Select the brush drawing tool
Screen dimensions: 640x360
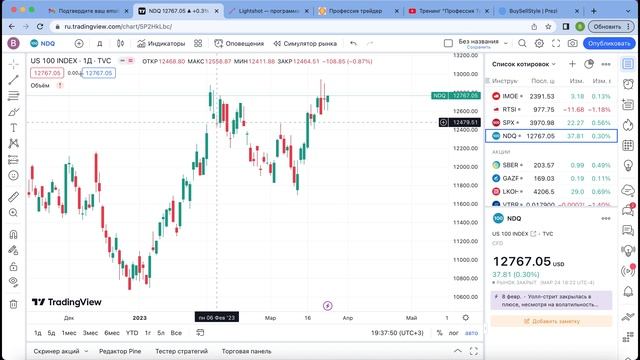(x=13, y=112)
